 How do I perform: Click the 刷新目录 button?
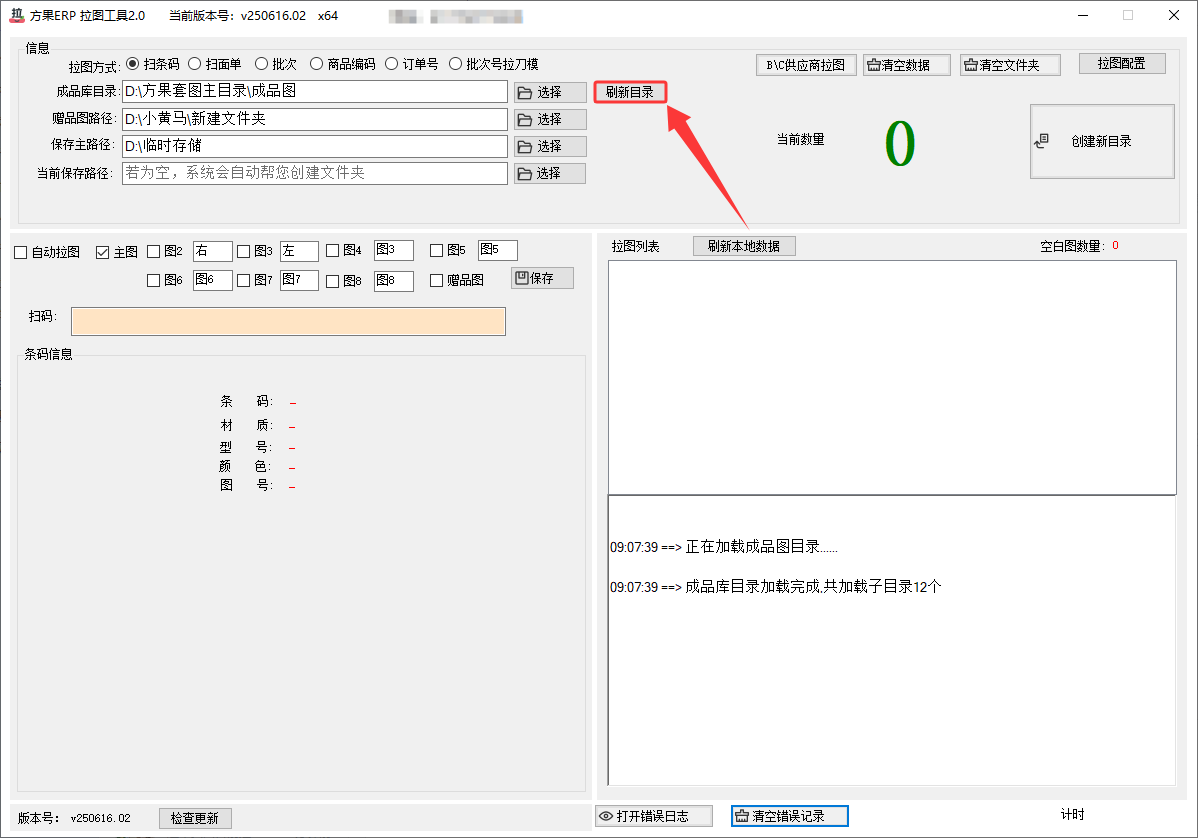(x=630, y=92)
